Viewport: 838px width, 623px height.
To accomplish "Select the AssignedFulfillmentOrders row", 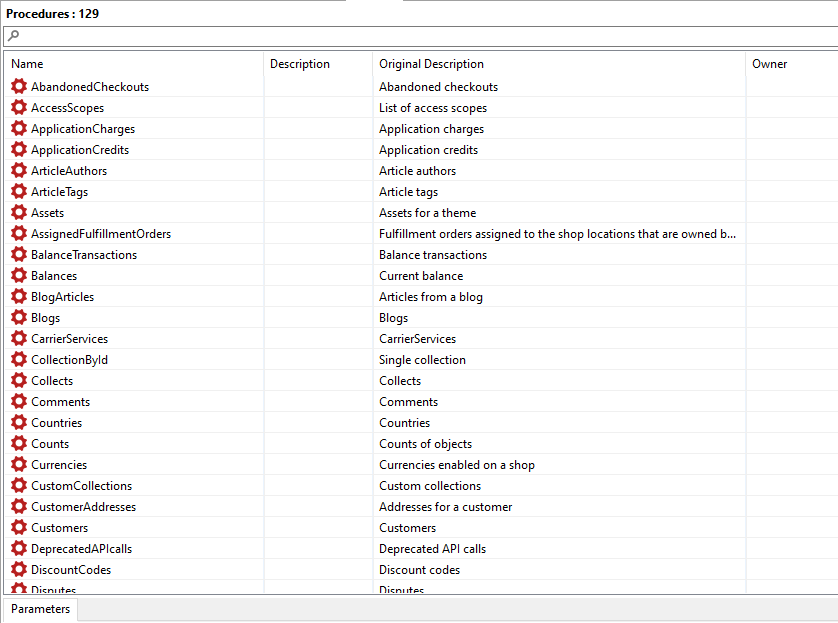I will (x=101, y=234).
